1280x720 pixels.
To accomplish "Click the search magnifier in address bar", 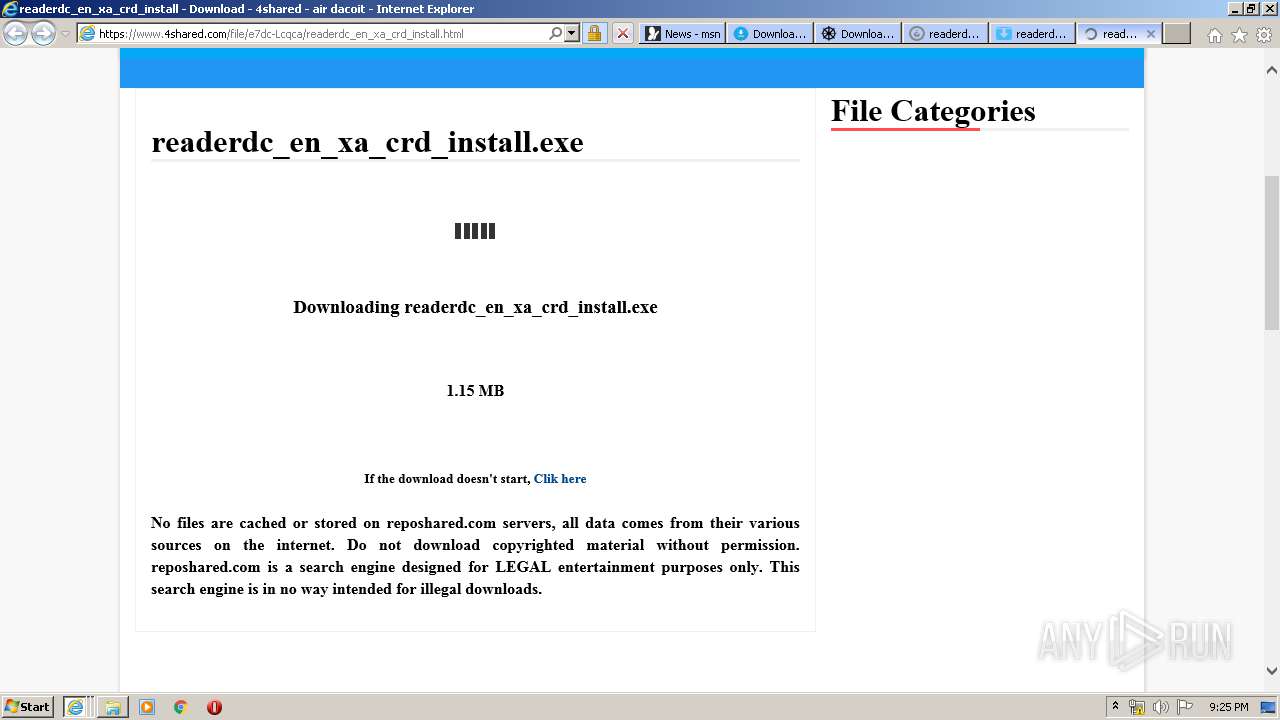I will [556, 33].
